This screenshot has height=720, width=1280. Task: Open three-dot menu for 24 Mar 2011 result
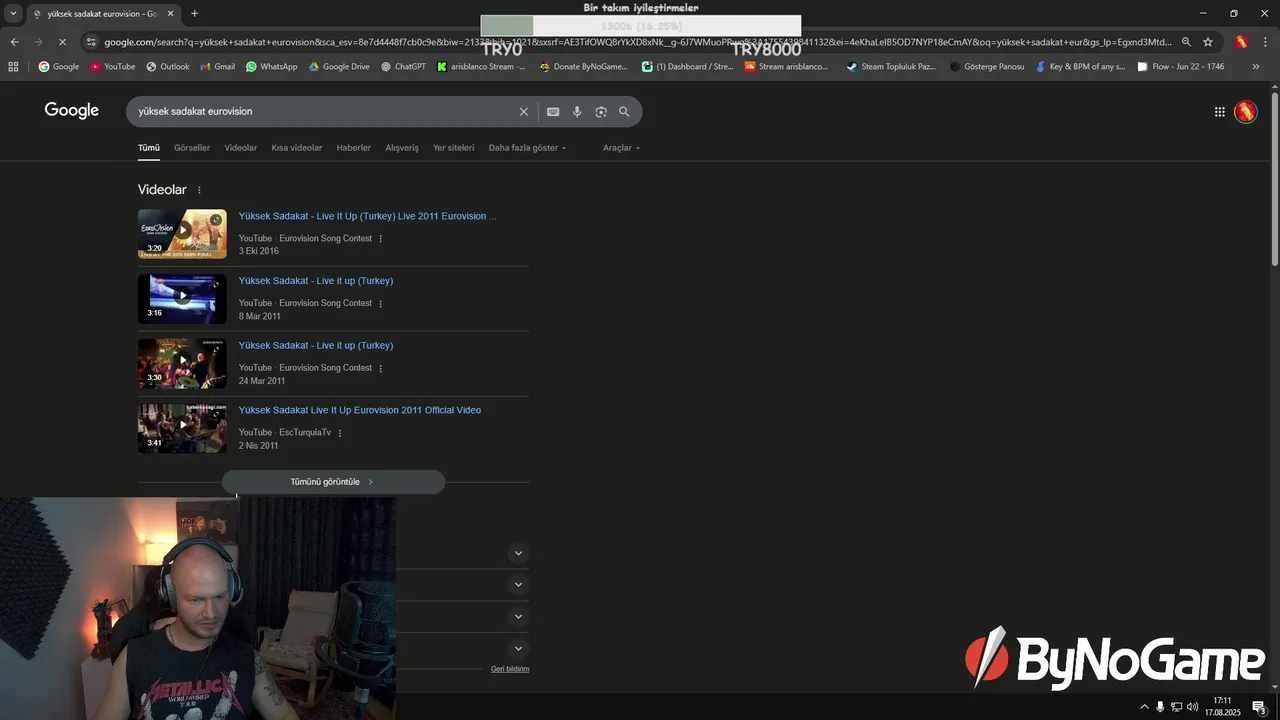coord(381,368)
